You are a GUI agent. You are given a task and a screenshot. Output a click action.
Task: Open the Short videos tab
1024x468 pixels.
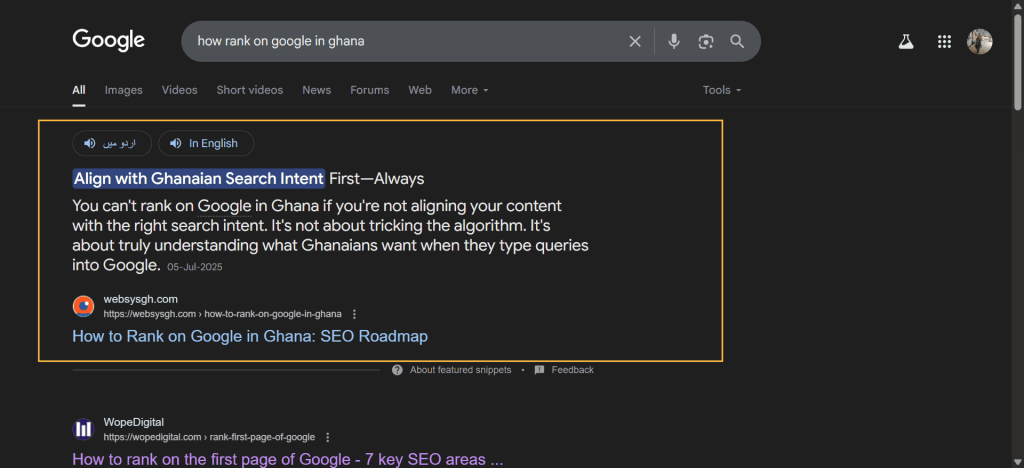250,90
